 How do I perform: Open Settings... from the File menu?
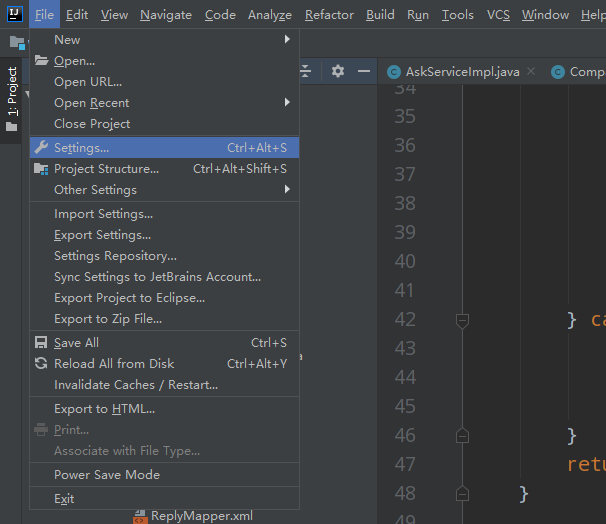click(x=164, y=147)
